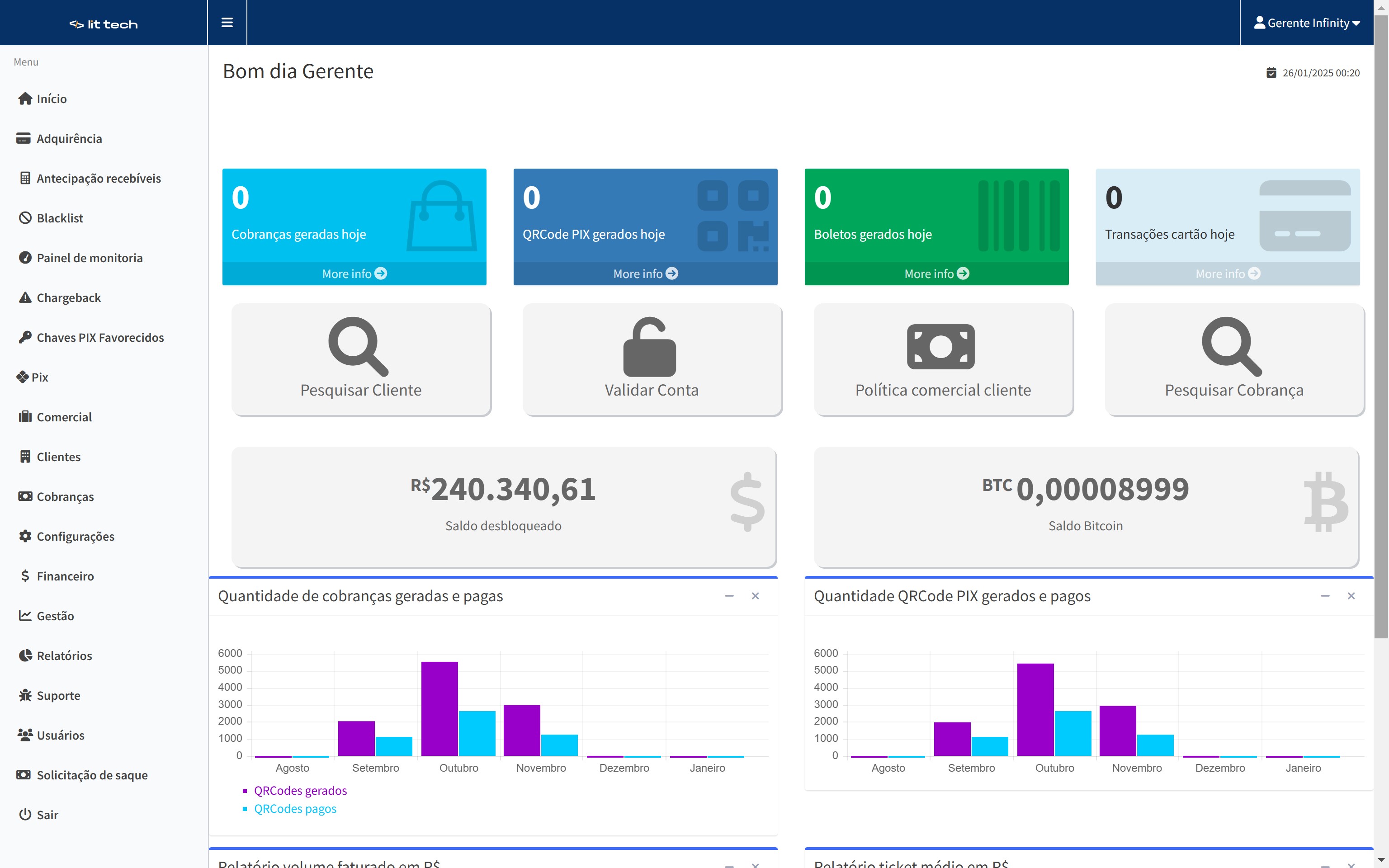Click the QR code icon on PIX card
1389x868 pixels.
732,216
